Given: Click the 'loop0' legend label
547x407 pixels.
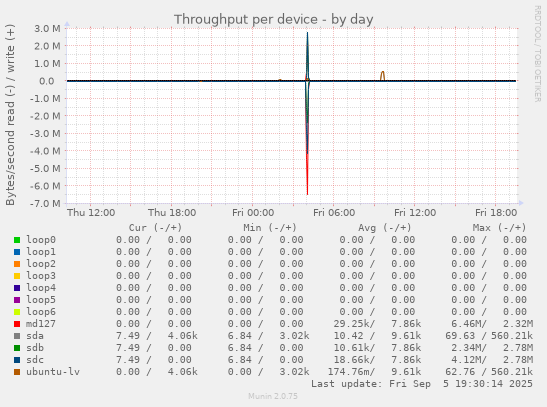Looking at the screenshot, I should click(41, 240).
